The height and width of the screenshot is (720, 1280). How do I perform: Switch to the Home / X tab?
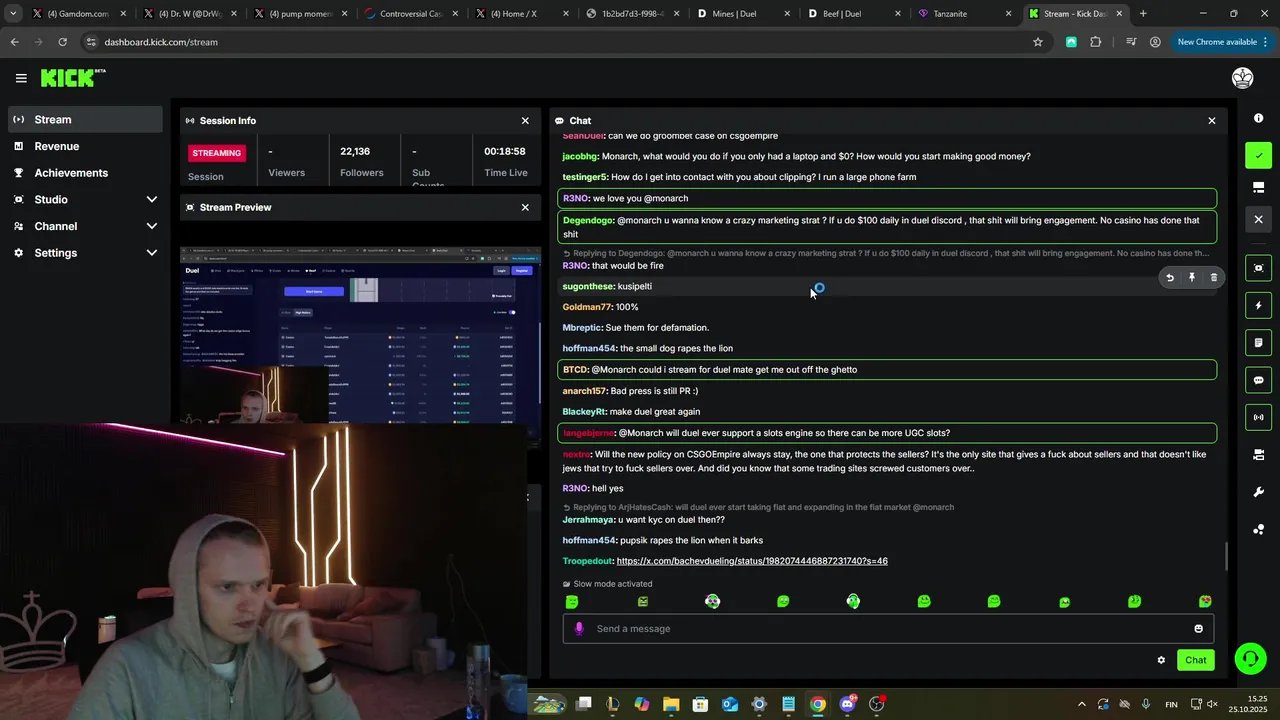pyautogui.click(x=522, y=14)
